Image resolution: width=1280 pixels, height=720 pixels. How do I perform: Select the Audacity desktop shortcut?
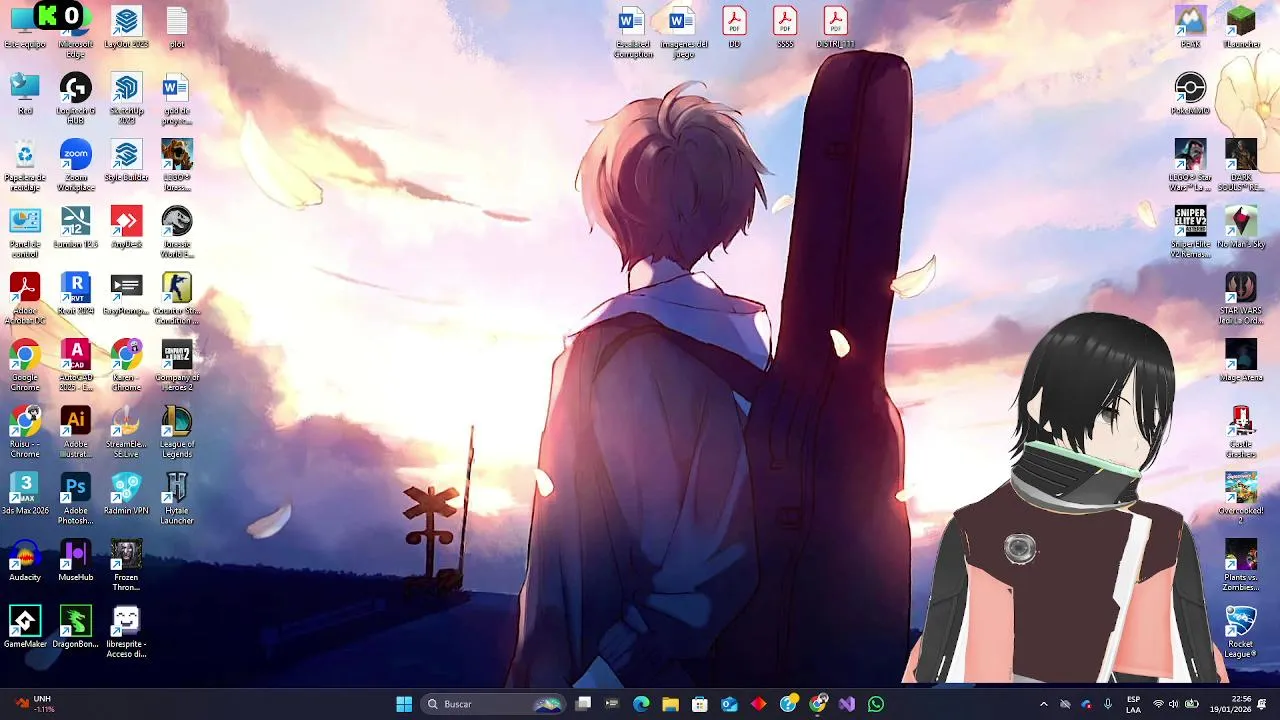pos(25,560)
